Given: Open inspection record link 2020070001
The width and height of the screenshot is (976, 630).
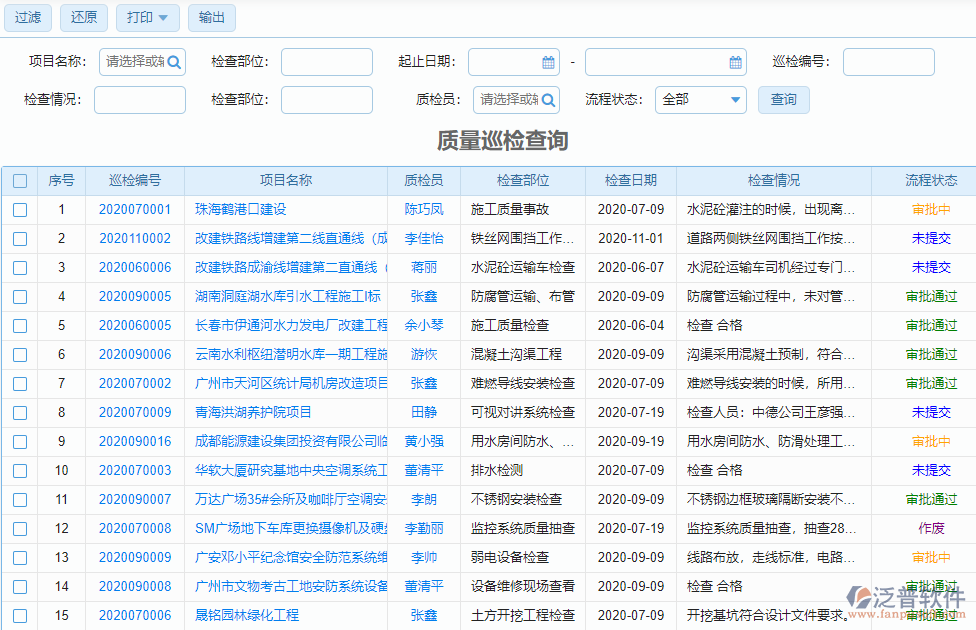Looking at the screenshot, I should coord(137,209).
